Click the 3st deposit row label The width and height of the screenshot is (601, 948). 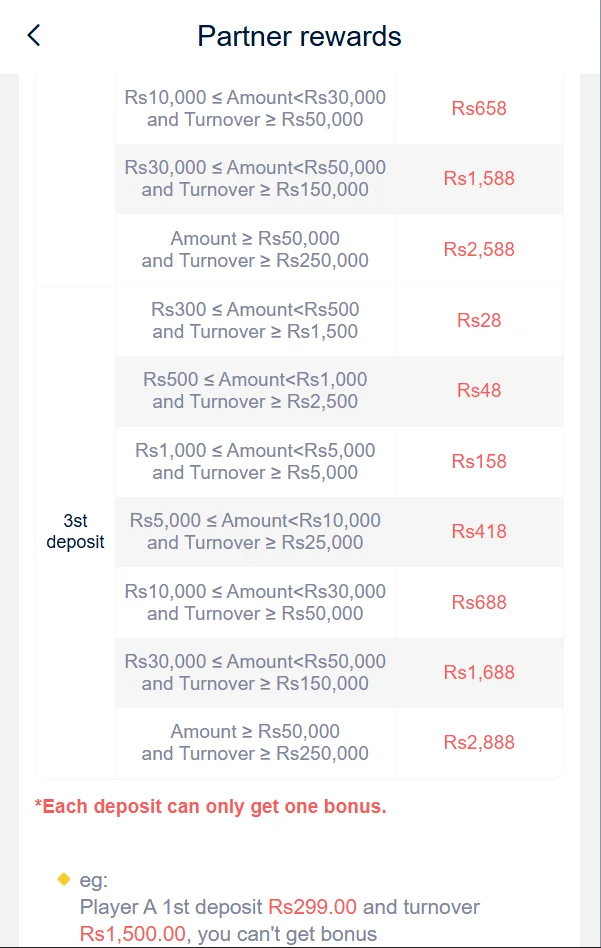[x=75, y=532]
